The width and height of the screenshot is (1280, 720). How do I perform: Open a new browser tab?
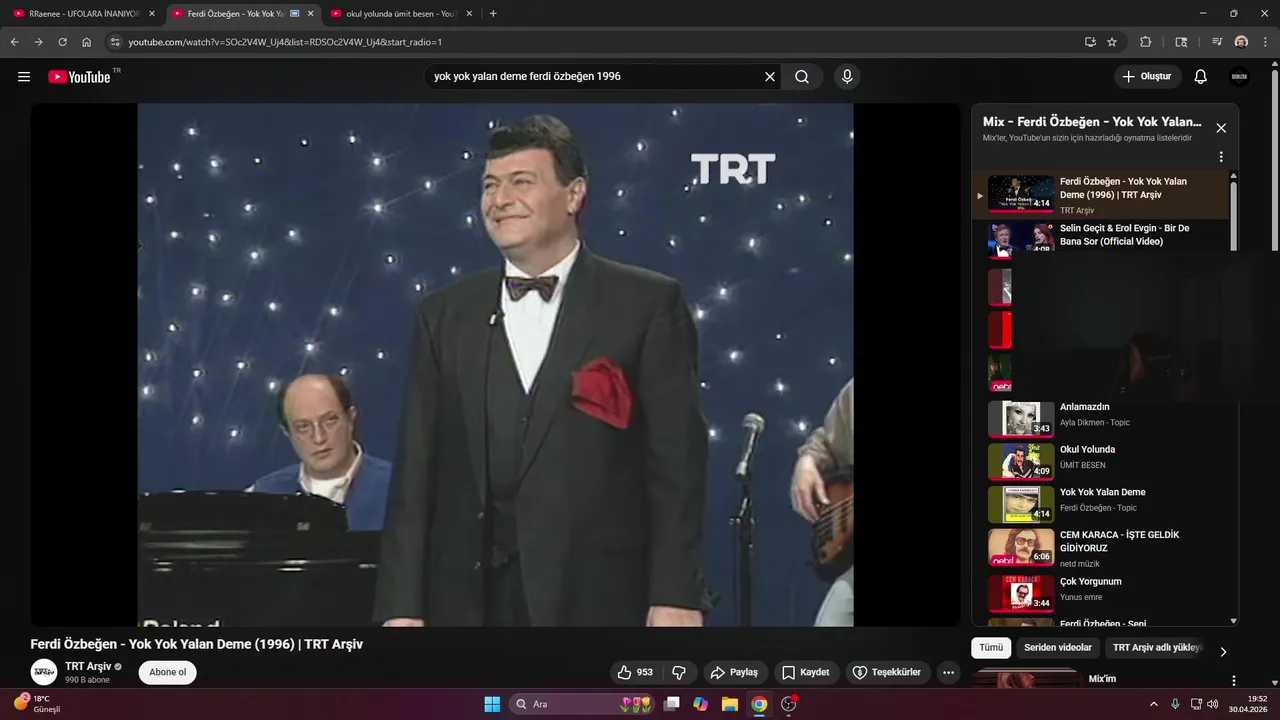click(x=493, y=14)
